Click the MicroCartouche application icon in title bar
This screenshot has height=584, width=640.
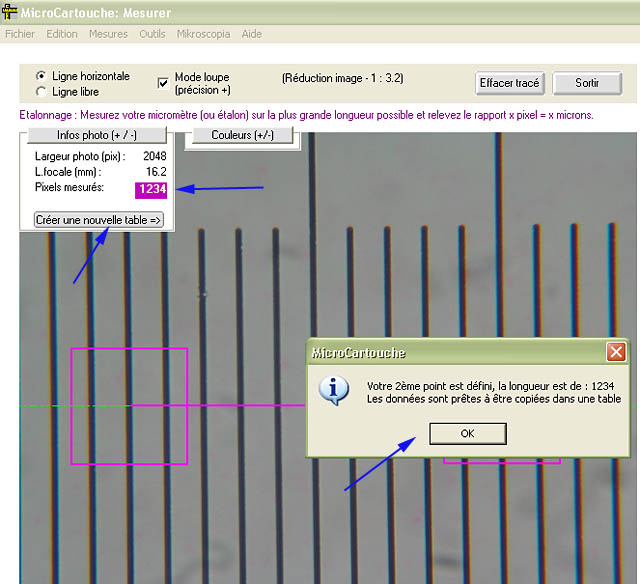point(10,11)
